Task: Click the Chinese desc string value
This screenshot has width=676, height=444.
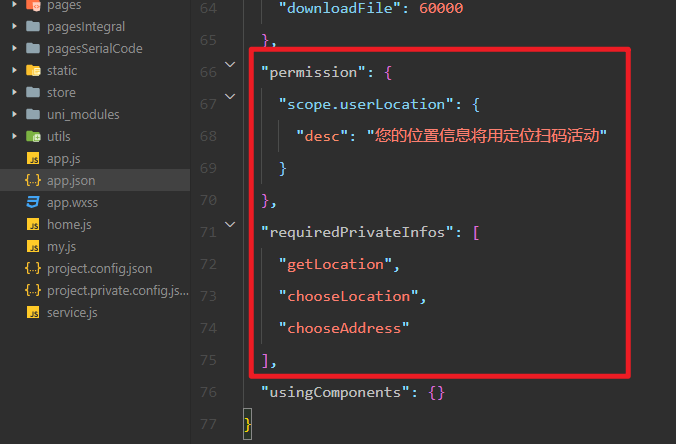Action: 487,136
